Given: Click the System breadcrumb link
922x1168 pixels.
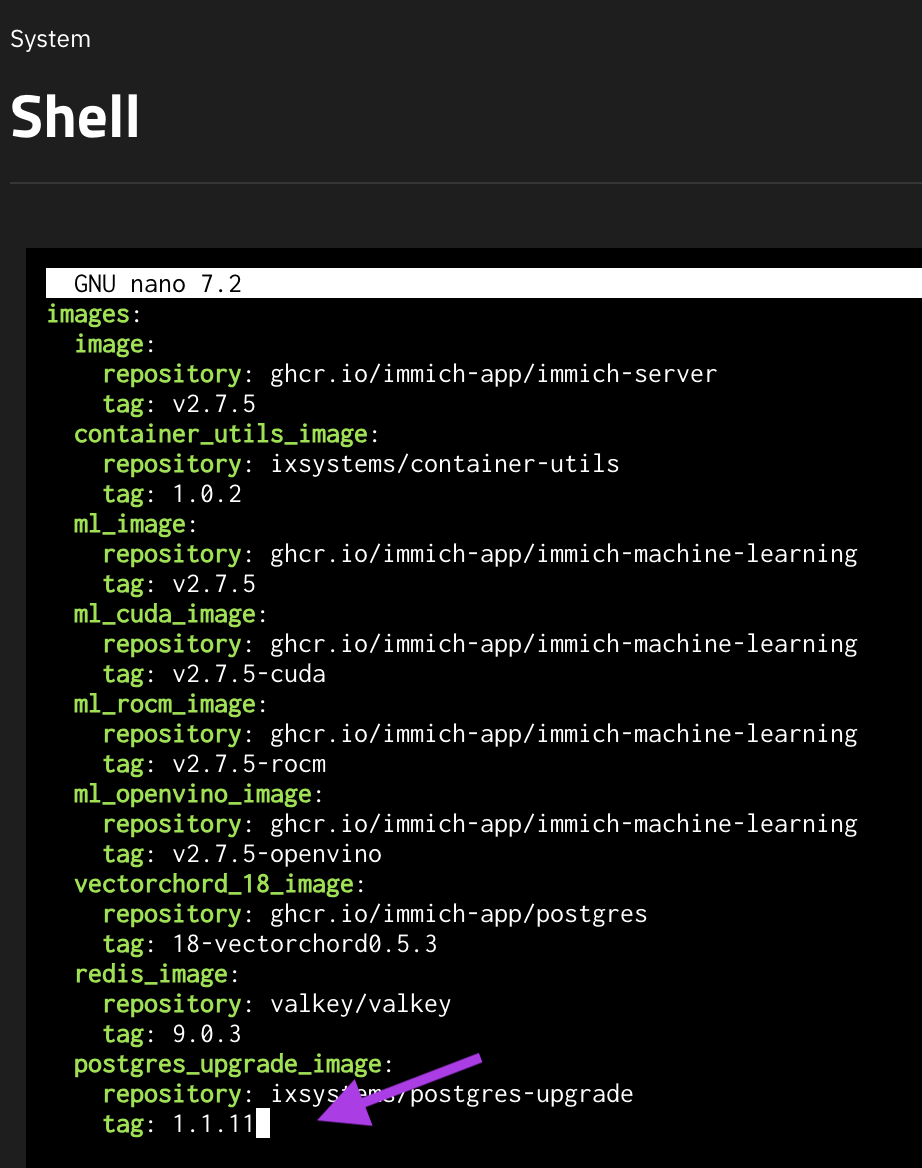Looking at the screenshot, I should coord(50,40).
